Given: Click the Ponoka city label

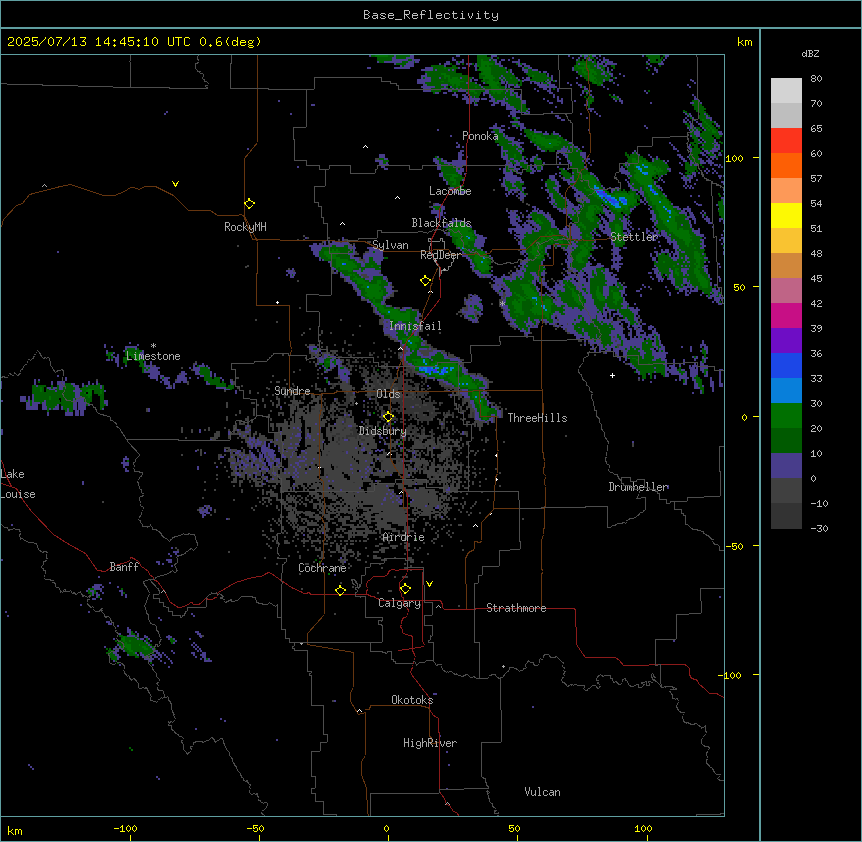Looking at the screenshot, I should [480, 136].
